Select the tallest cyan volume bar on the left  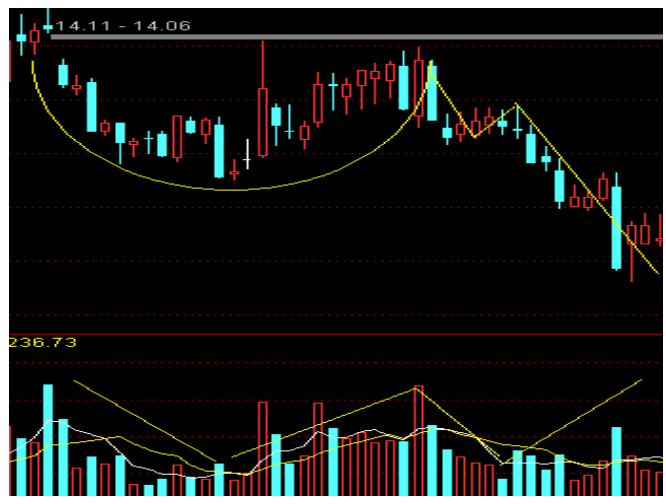pos(46,440)
